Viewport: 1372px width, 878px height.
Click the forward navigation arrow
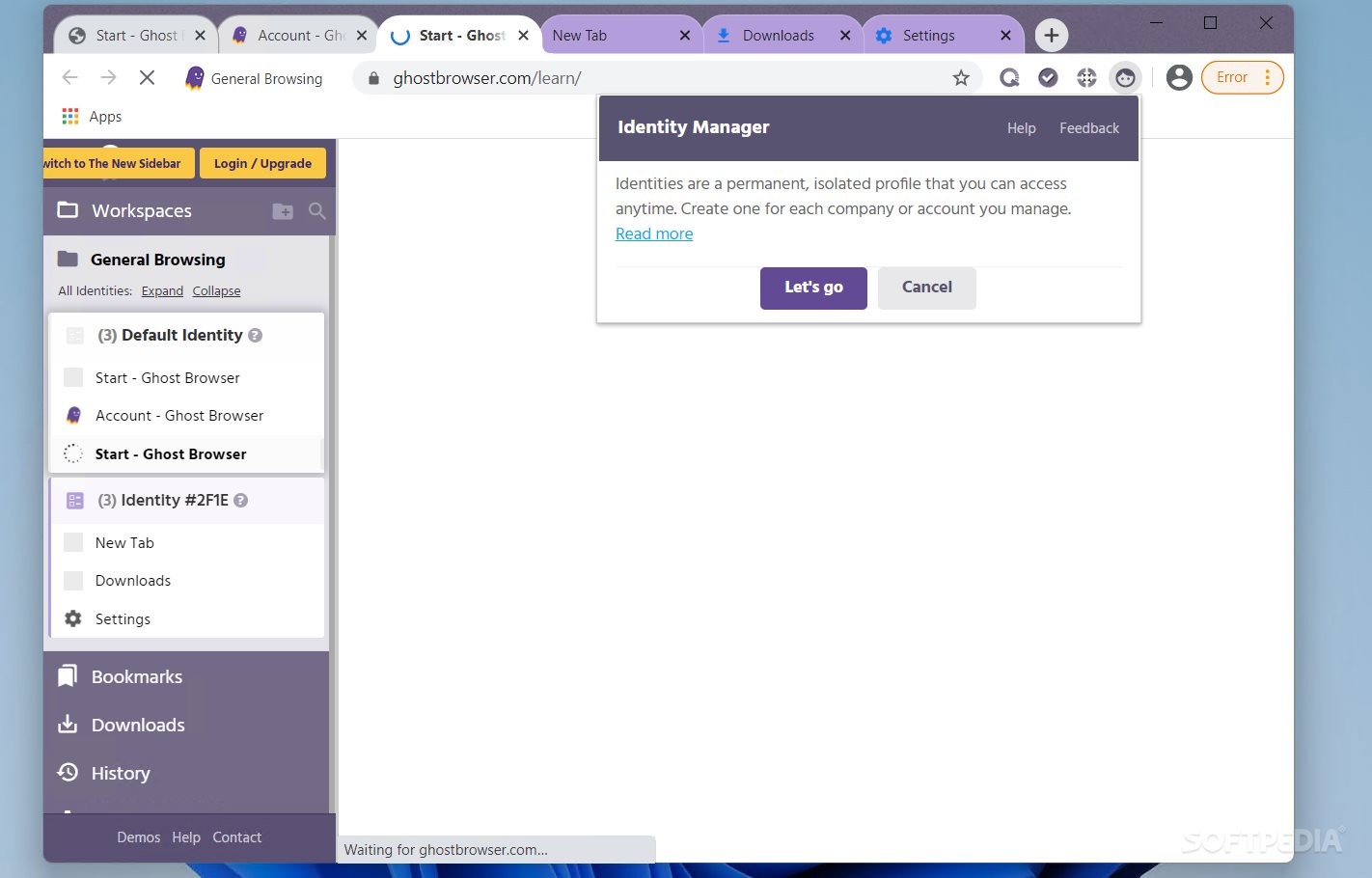click(108, 78)
